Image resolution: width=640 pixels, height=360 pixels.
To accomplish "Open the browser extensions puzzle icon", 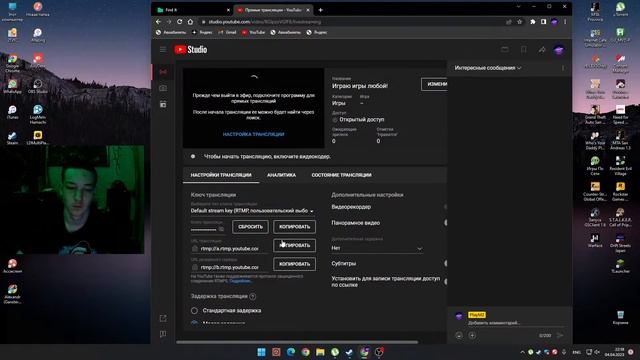I will (533, 22).
